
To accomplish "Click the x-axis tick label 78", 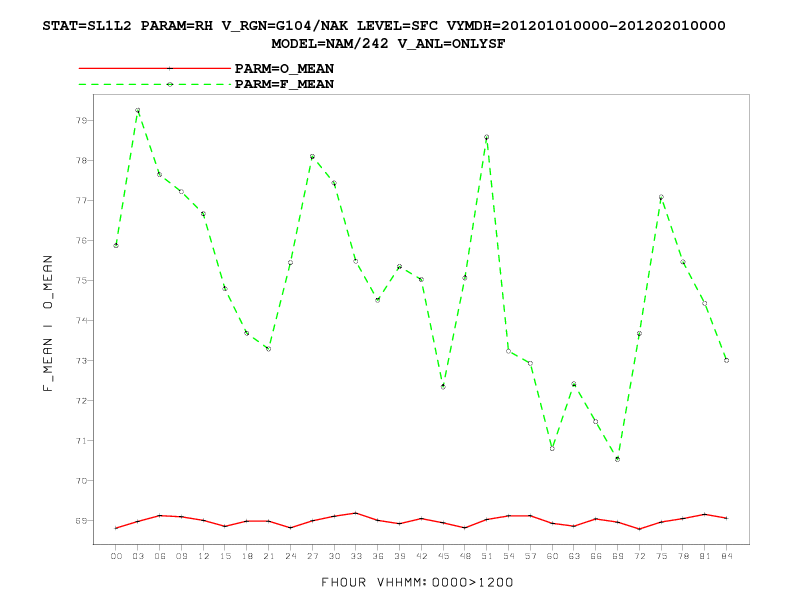I will point(683,556).
